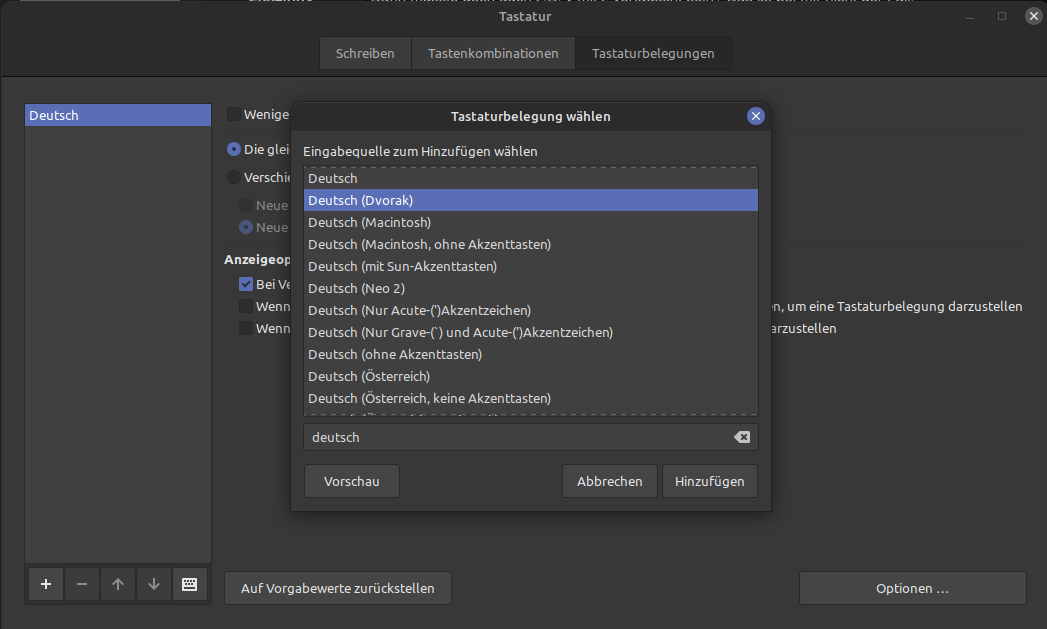Switch to the Tastenkombinationen tab
This screenshot has width=1047, height=629.
(493, 53)
